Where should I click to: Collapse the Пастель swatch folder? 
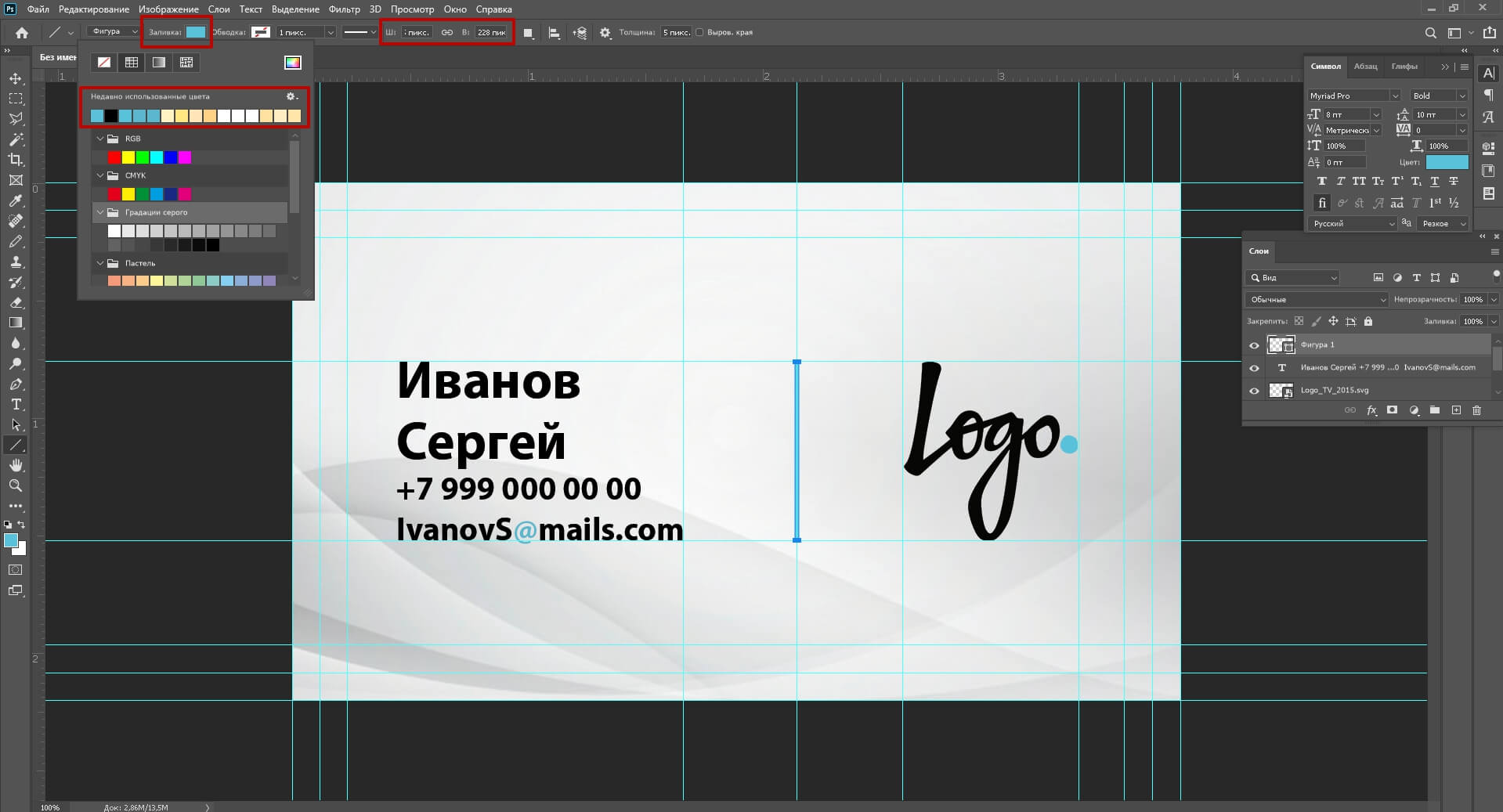pyautogui.click(x=99, y=263)
